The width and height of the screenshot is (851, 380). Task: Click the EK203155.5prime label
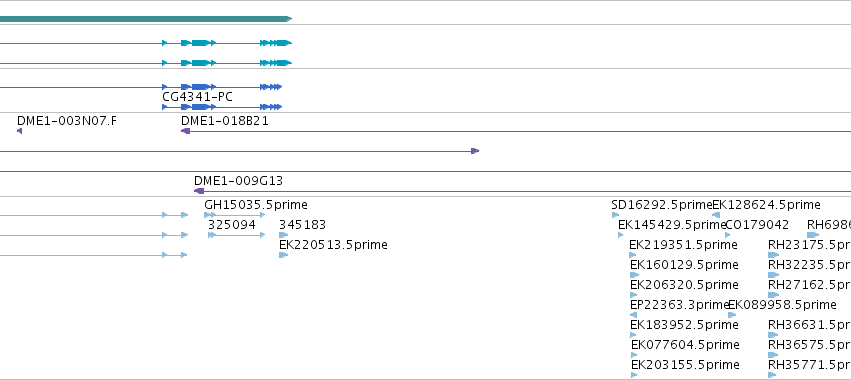[x=685, y=364]
